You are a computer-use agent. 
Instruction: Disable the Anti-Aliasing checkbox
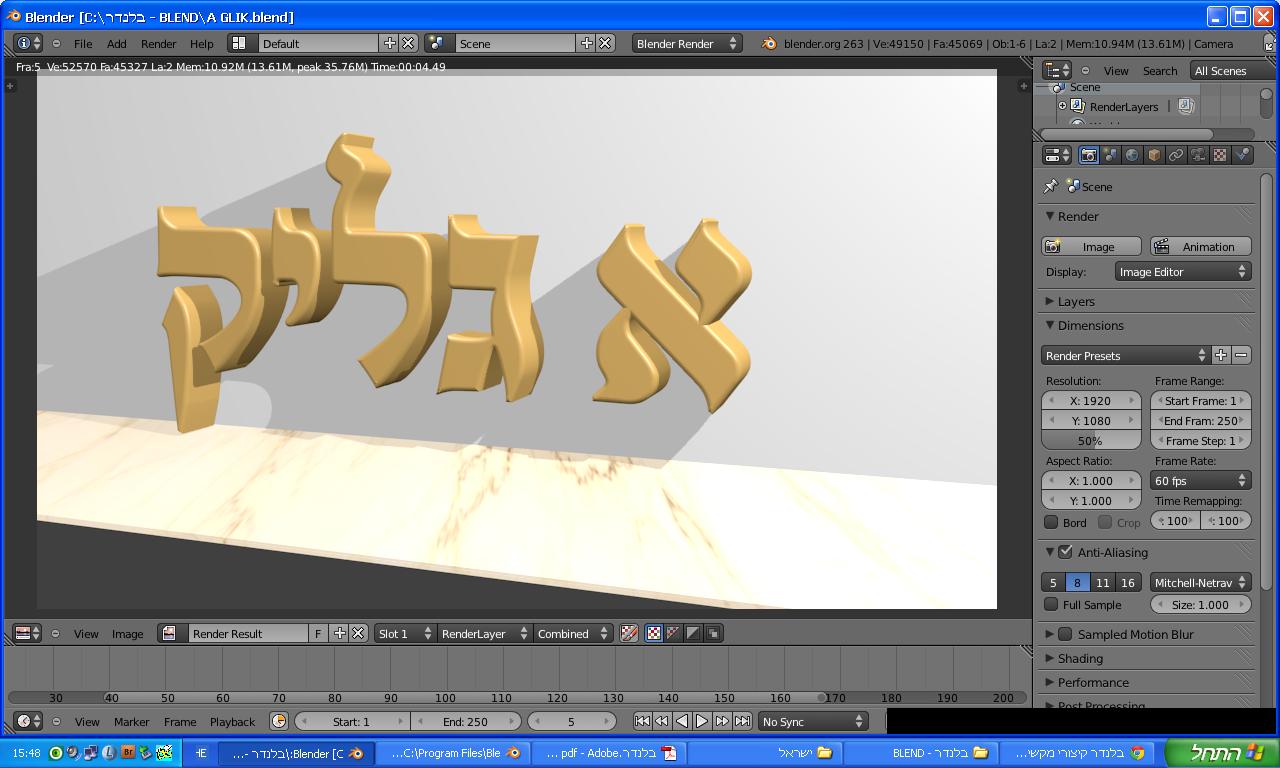click(x=1066, y=552)
